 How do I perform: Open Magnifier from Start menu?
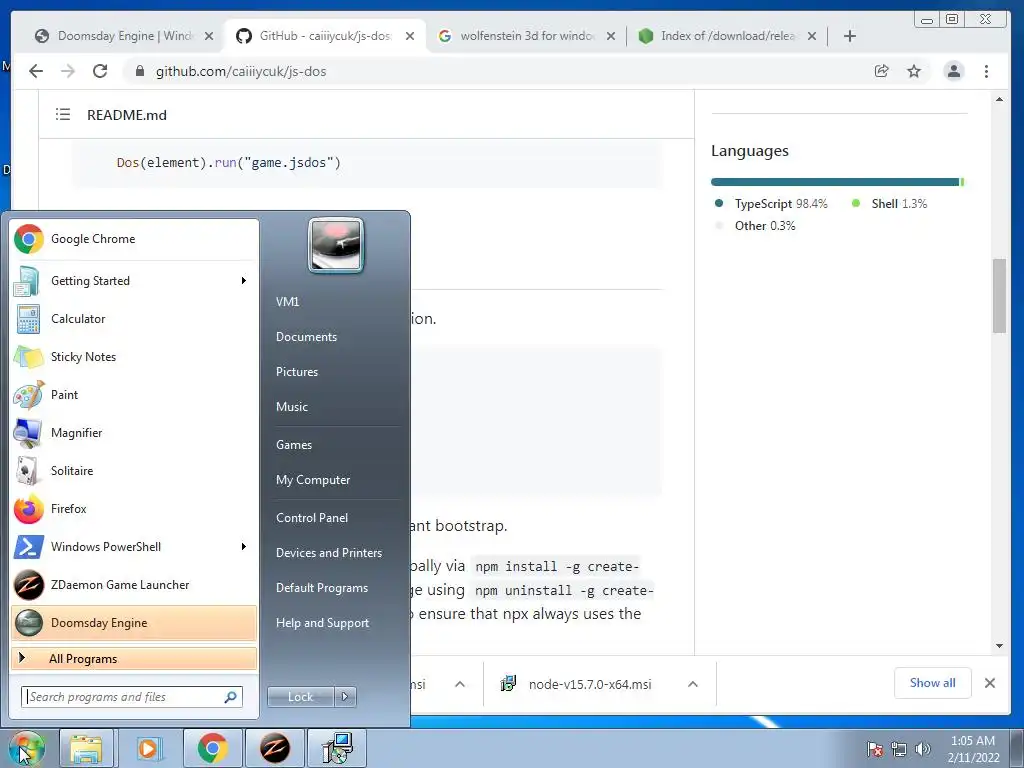pos(134,432)
